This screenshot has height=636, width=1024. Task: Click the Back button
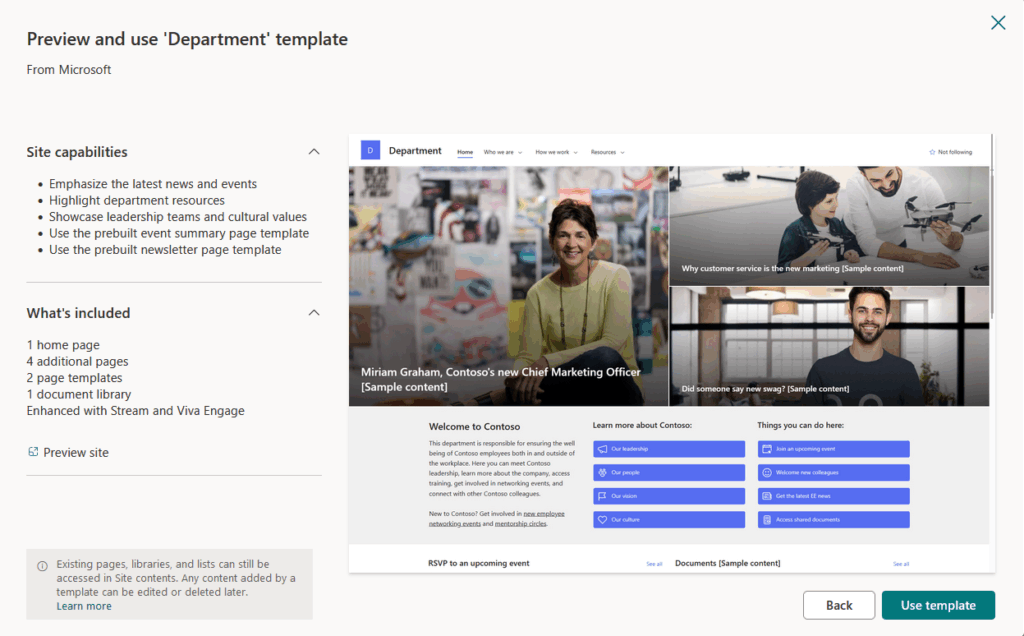coord(839,605)
